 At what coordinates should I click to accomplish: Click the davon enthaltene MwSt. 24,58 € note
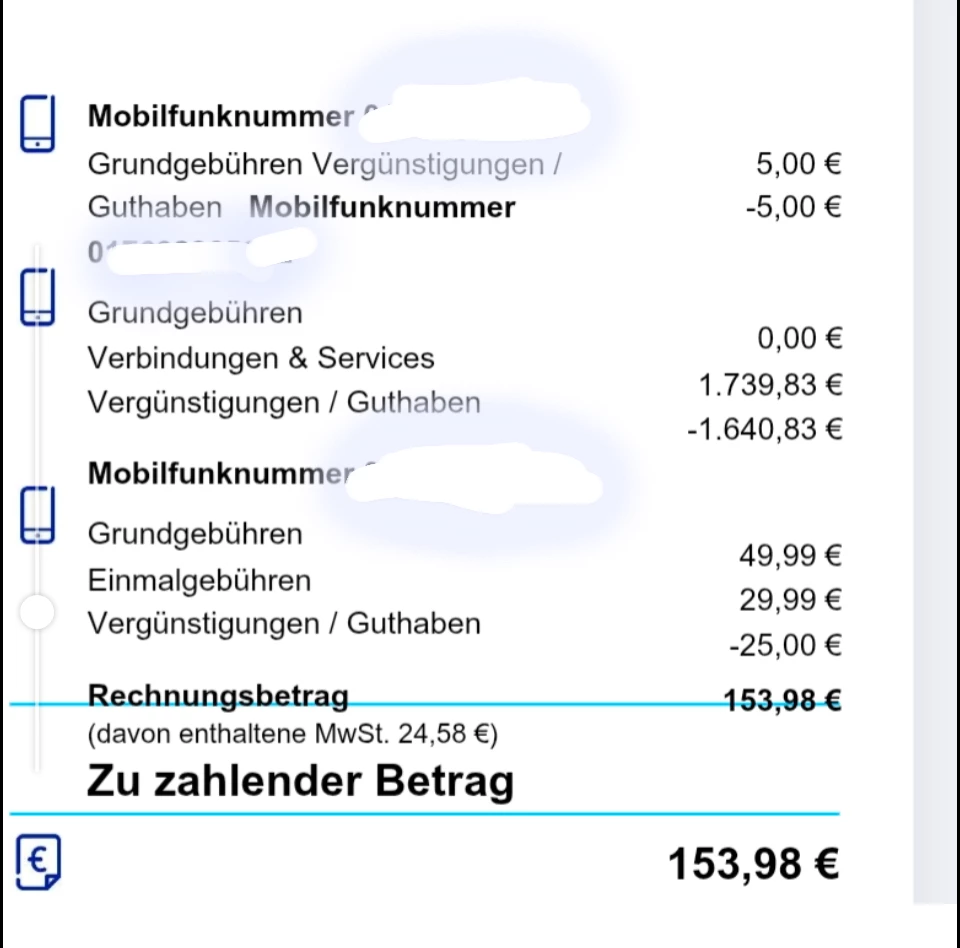pos(292,735)
